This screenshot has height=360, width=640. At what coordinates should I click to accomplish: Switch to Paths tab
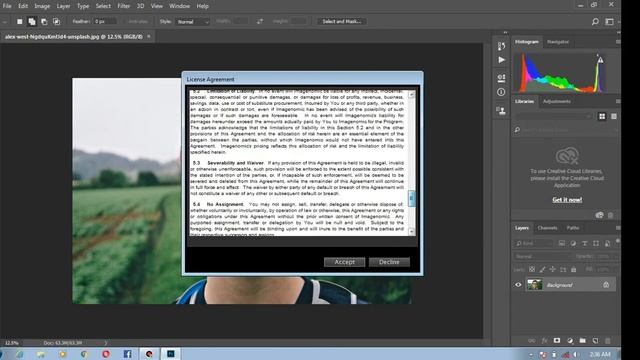(573, 228)
